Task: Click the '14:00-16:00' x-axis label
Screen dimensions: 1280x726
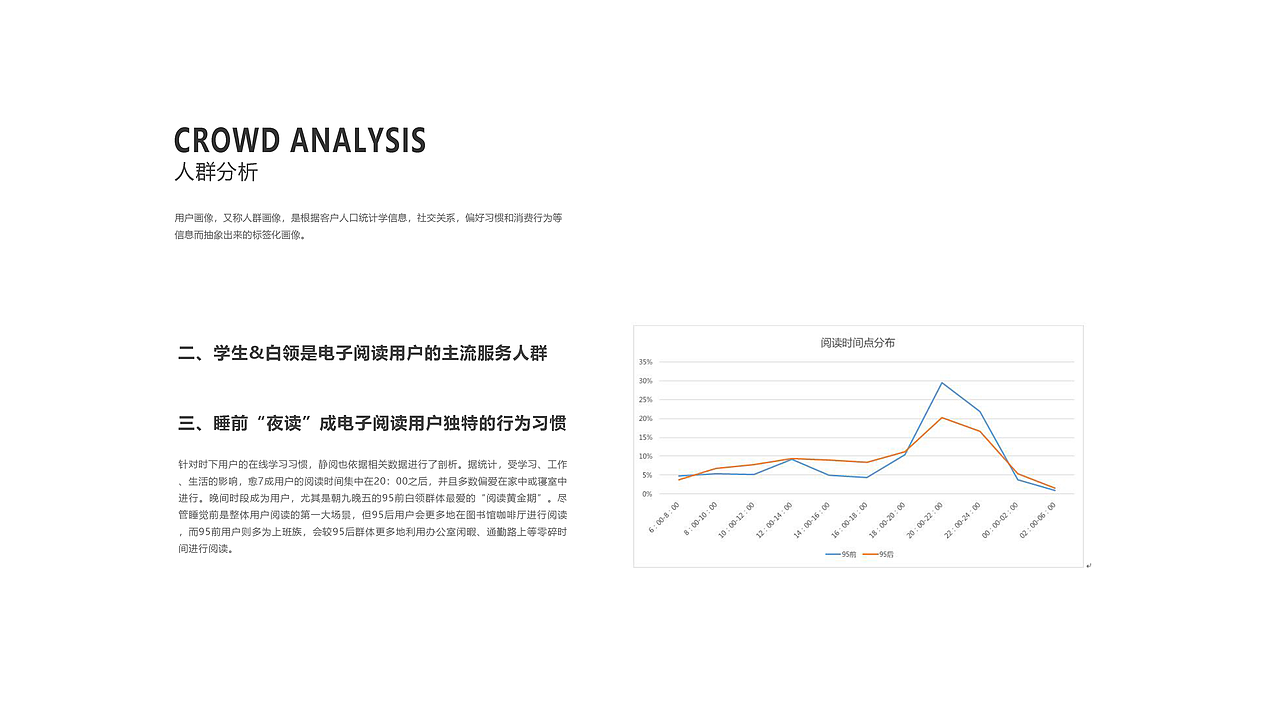Action: [x=811, y=520]
